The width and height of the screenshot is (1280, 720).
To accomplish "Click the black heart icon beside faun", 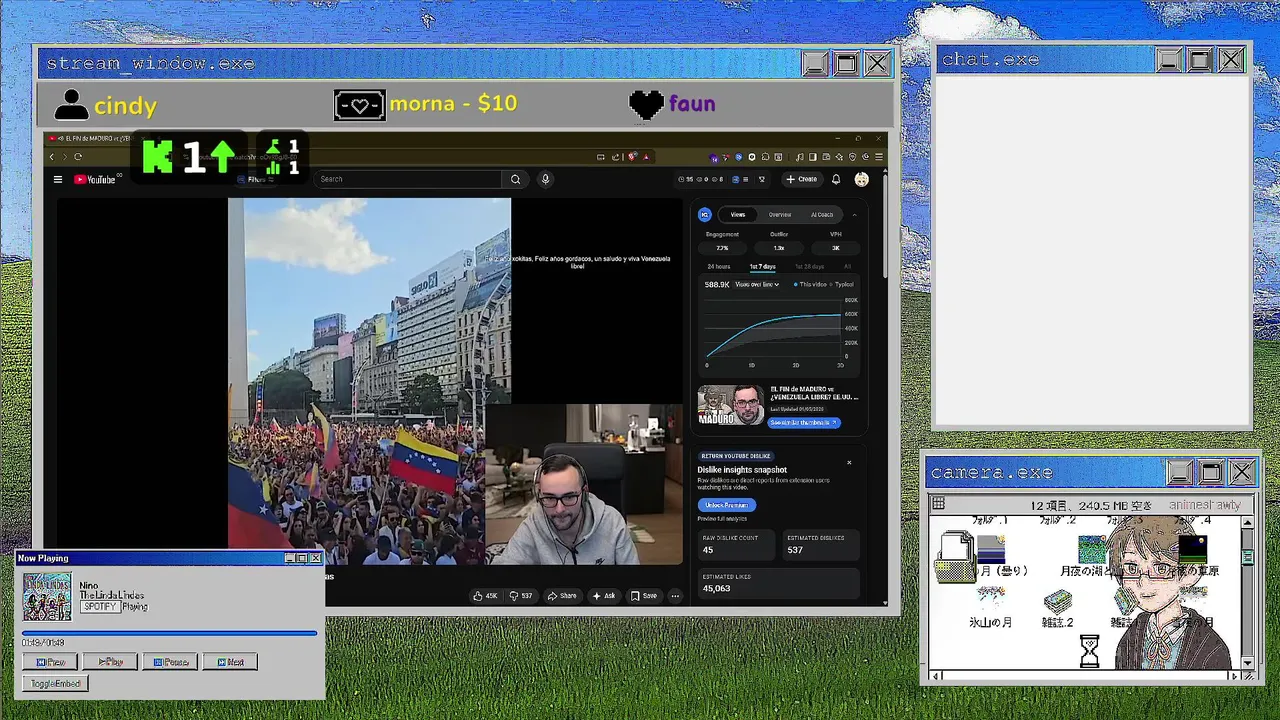I will (x=646, y=104).
